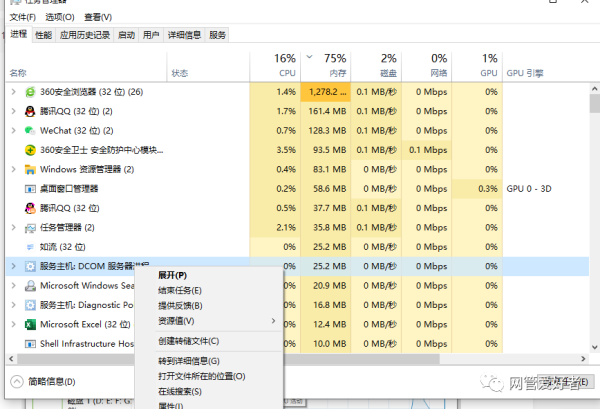Click the 161.4 MB memory cell
This screenshot has width=600, height=409.
(326, 111)
